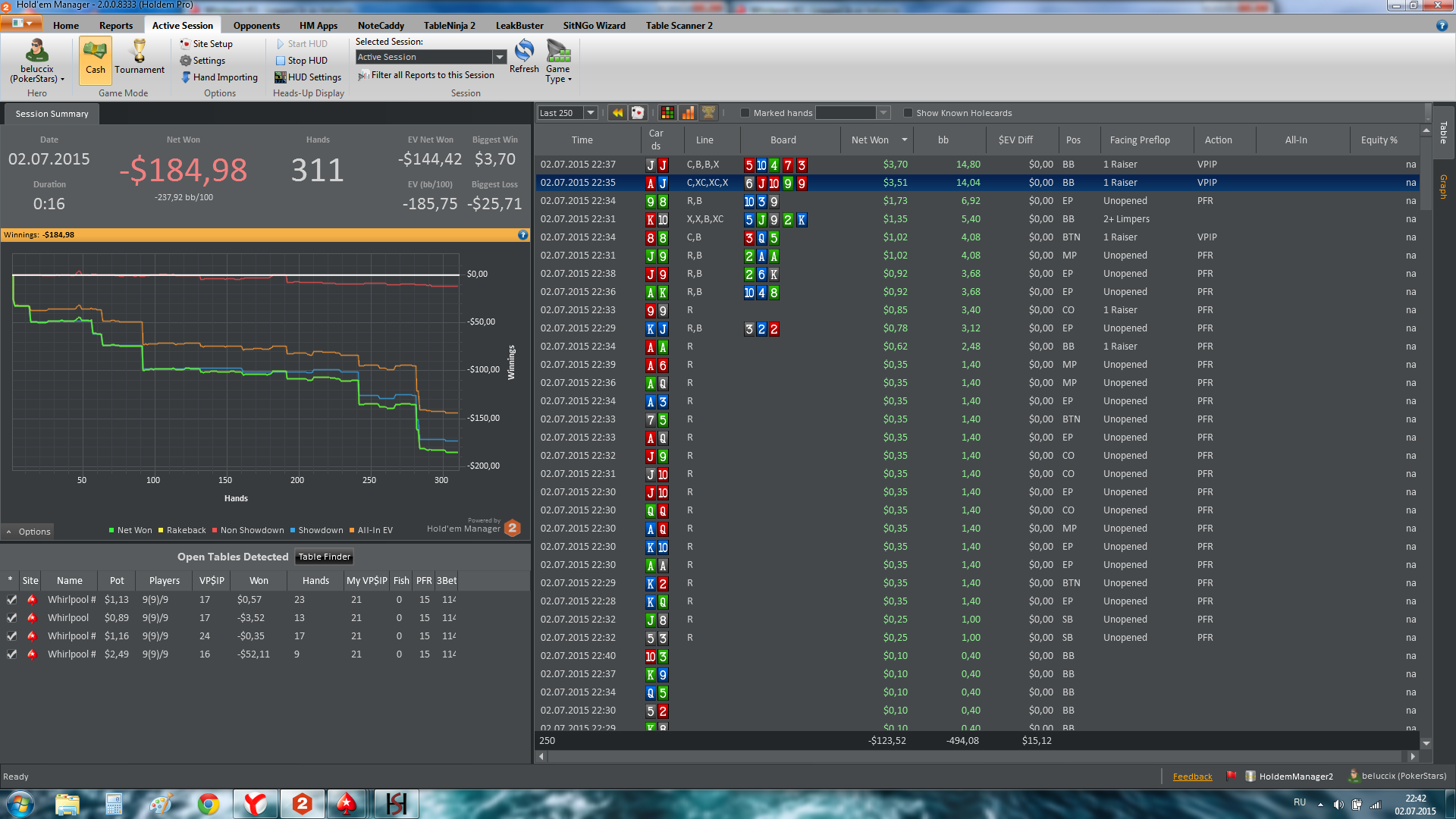Expand the graph Options panel
Image resolution: width=1456 pixels, height=819 pixels.
28,532
